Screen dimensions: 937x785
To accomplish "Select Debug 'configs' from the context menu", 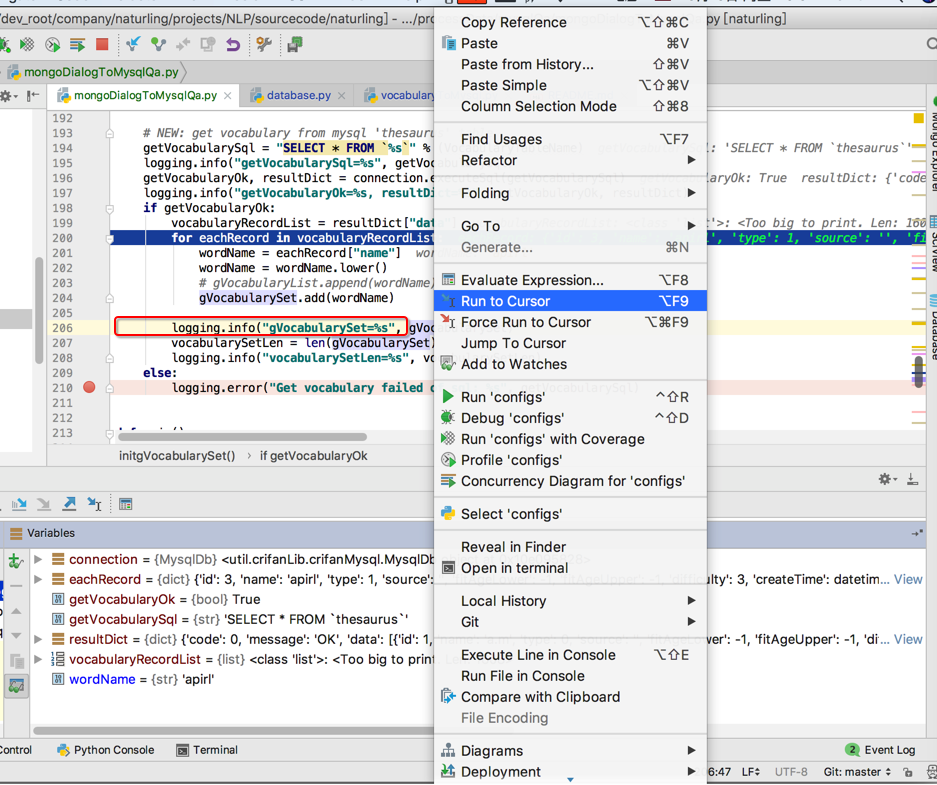I will 520,418.
